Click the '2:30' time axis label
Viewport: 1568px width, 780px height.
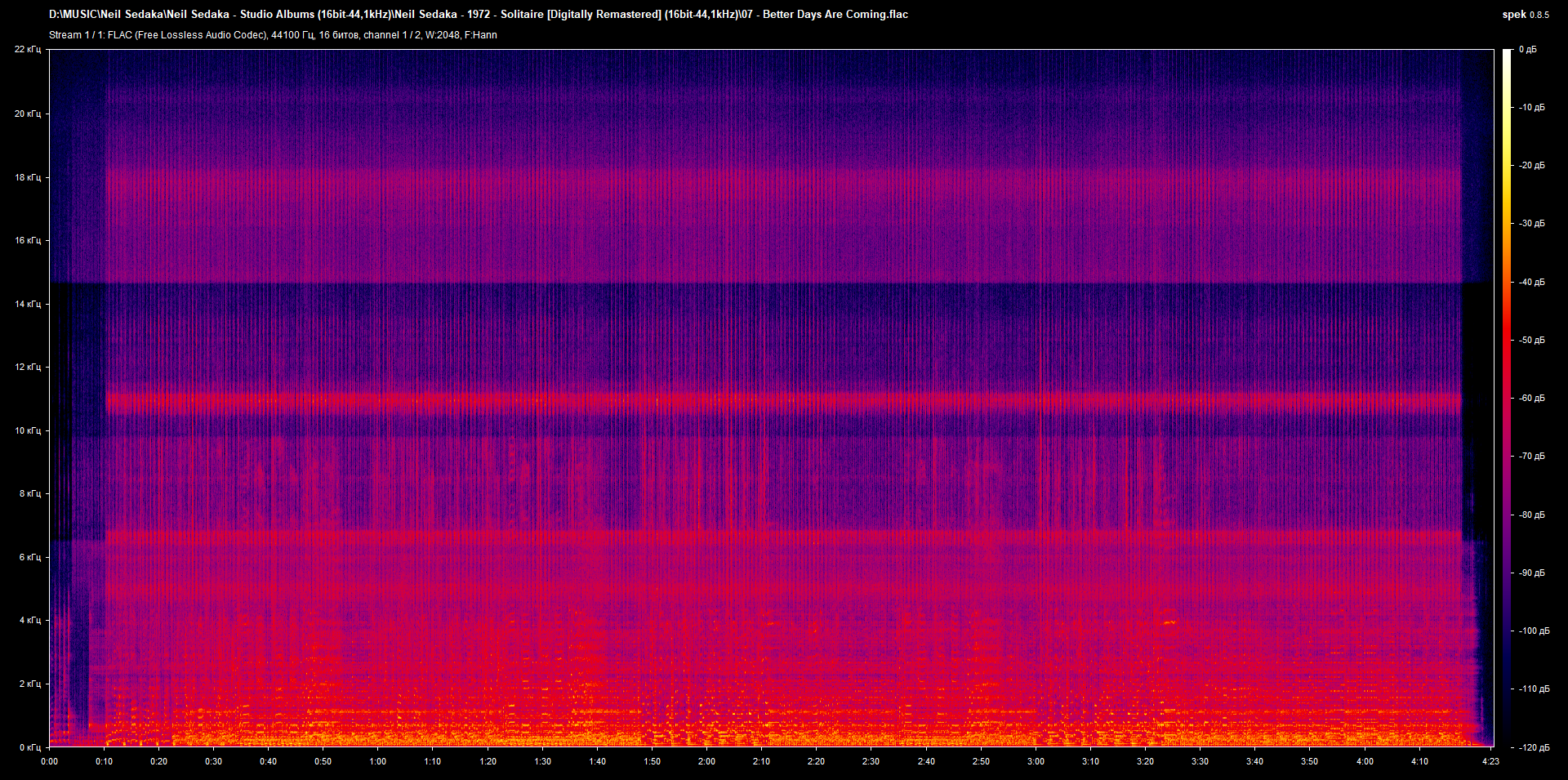(x=871, y=761)
